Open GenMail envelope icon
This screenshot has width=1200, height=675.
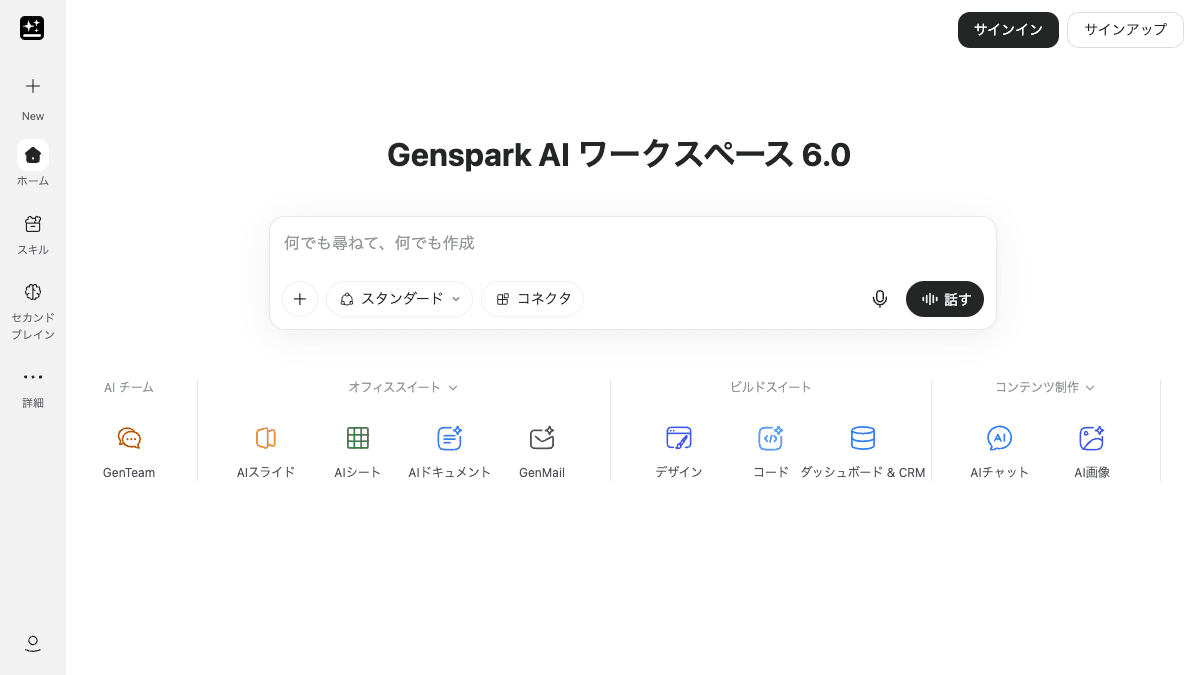tap(542, 438)
